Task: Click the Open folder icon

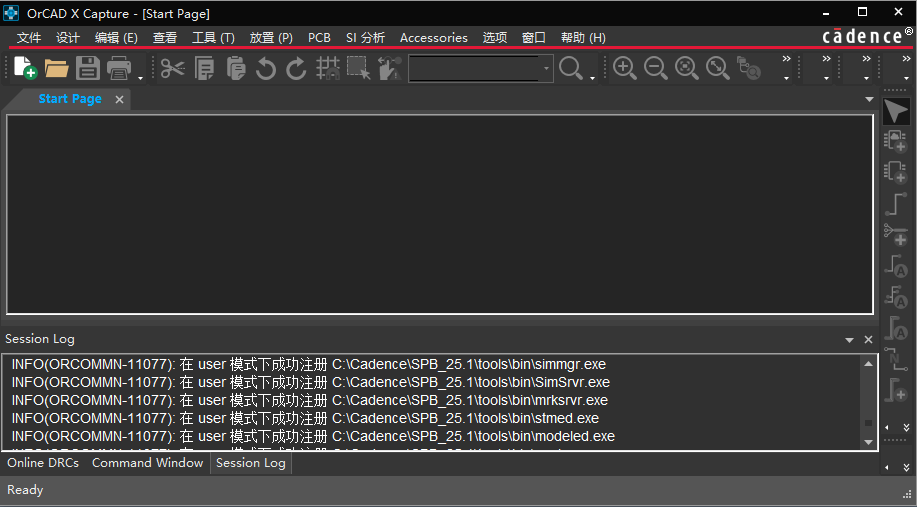Action: 56,68
